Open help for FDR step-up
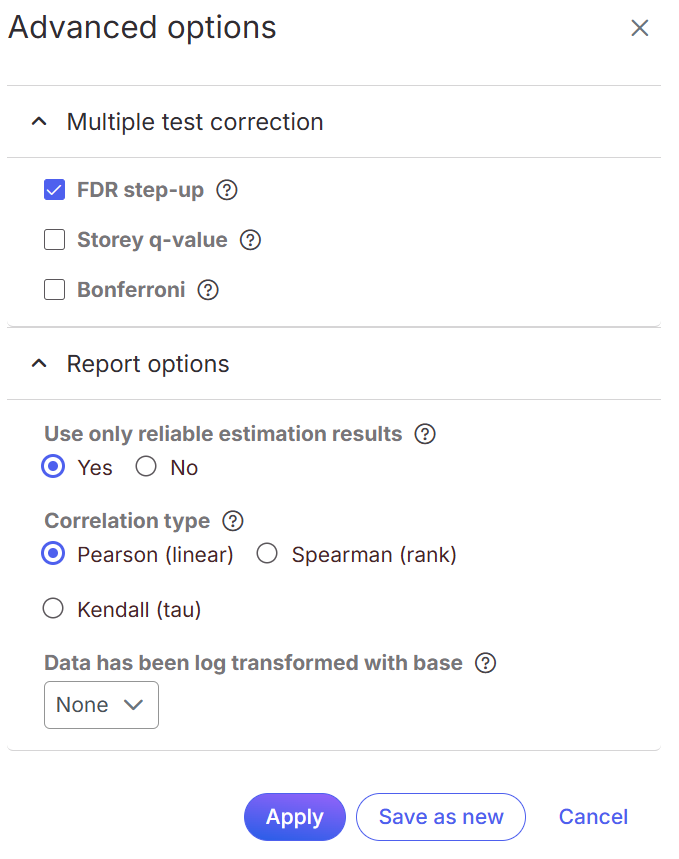The image size is (679, 859). click(227, 190)
